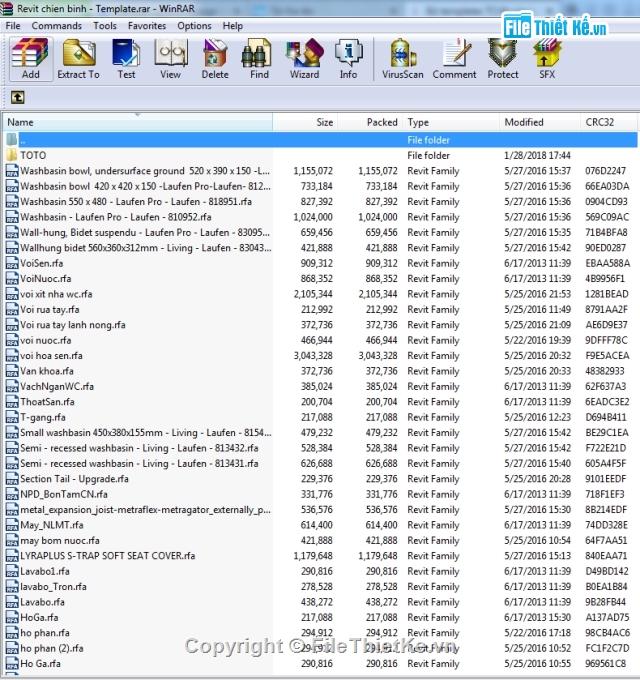Screen dimensions: 640x680
Task: Click the ThoatSan.rfa file icon
Action: point(12,402)
